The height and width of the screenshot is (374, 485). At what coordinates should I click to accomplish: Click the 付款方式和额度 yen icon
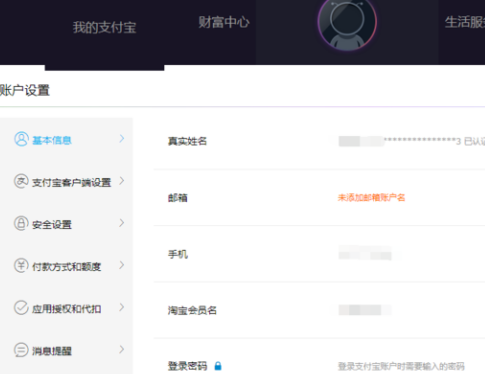point(21,266)
